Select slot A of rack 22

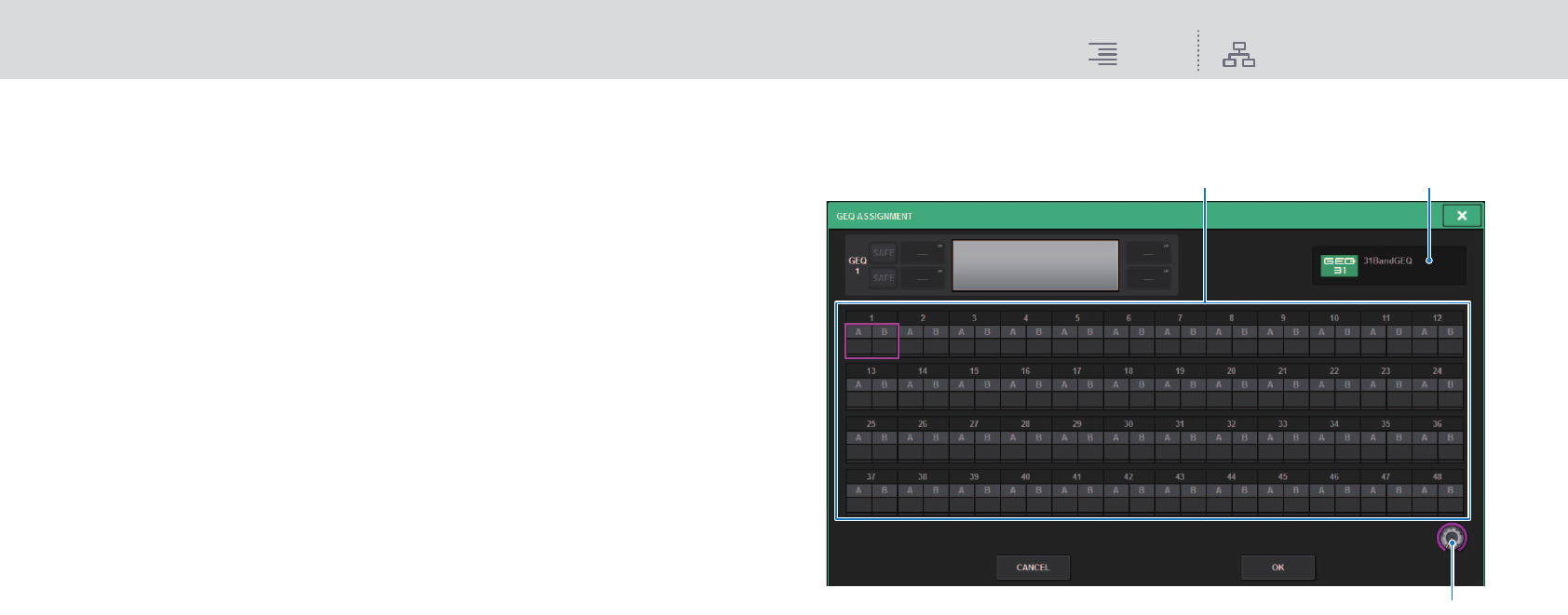(1321, 394)
